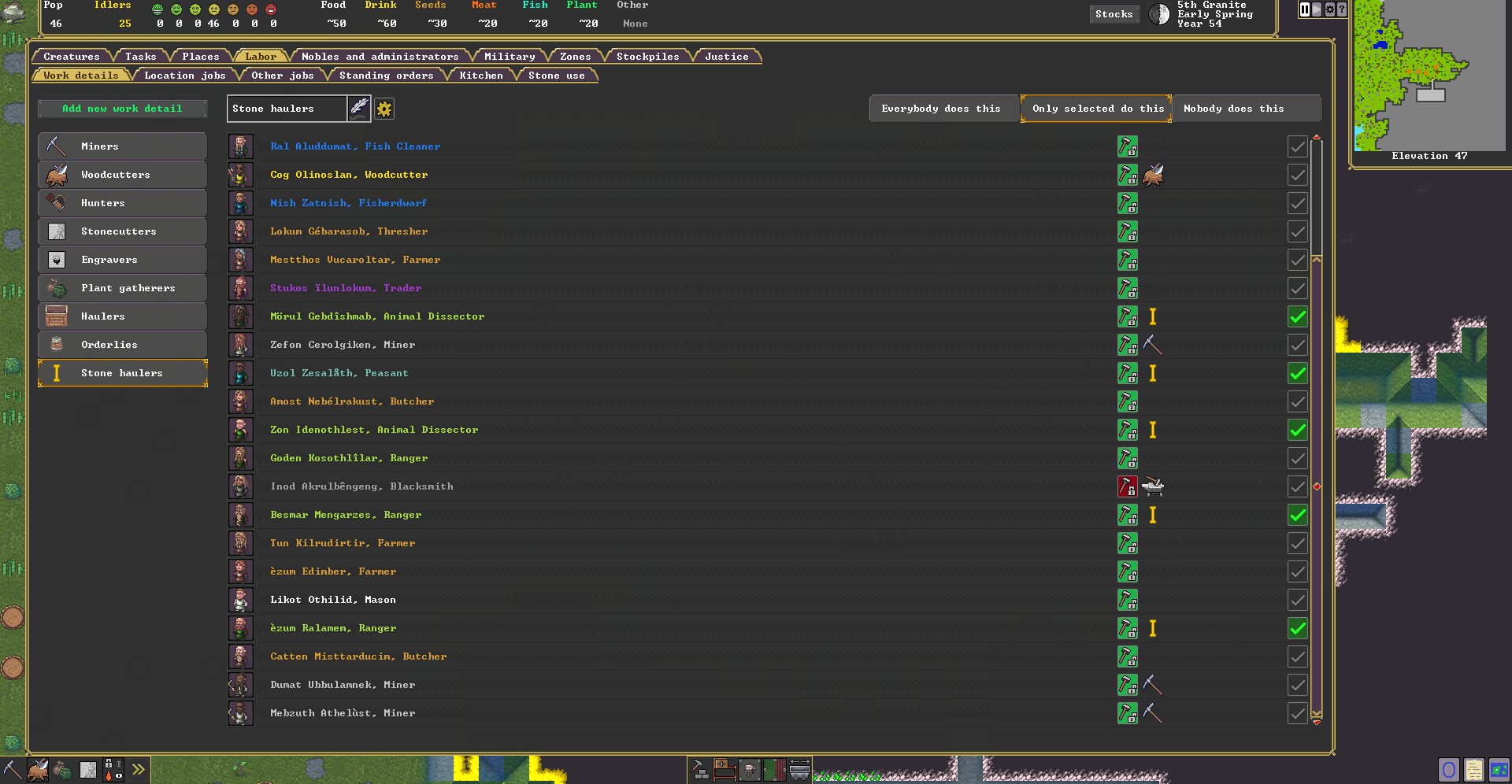The width and height of the screenshot is (1512, 784).
Task: Open Nobles and administrators tab
Action: [380, 57]
